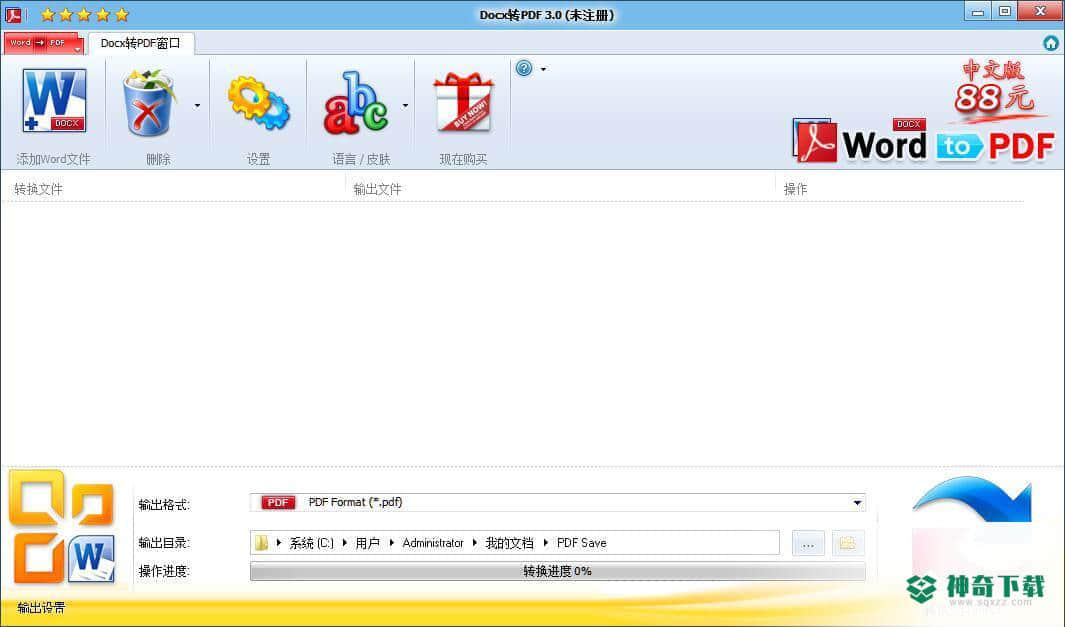Minimize the Docx转PDF window
Image resolution: width=1065 pixels, height=627 pixels.
pyautogui.click(x=977, y=12)
